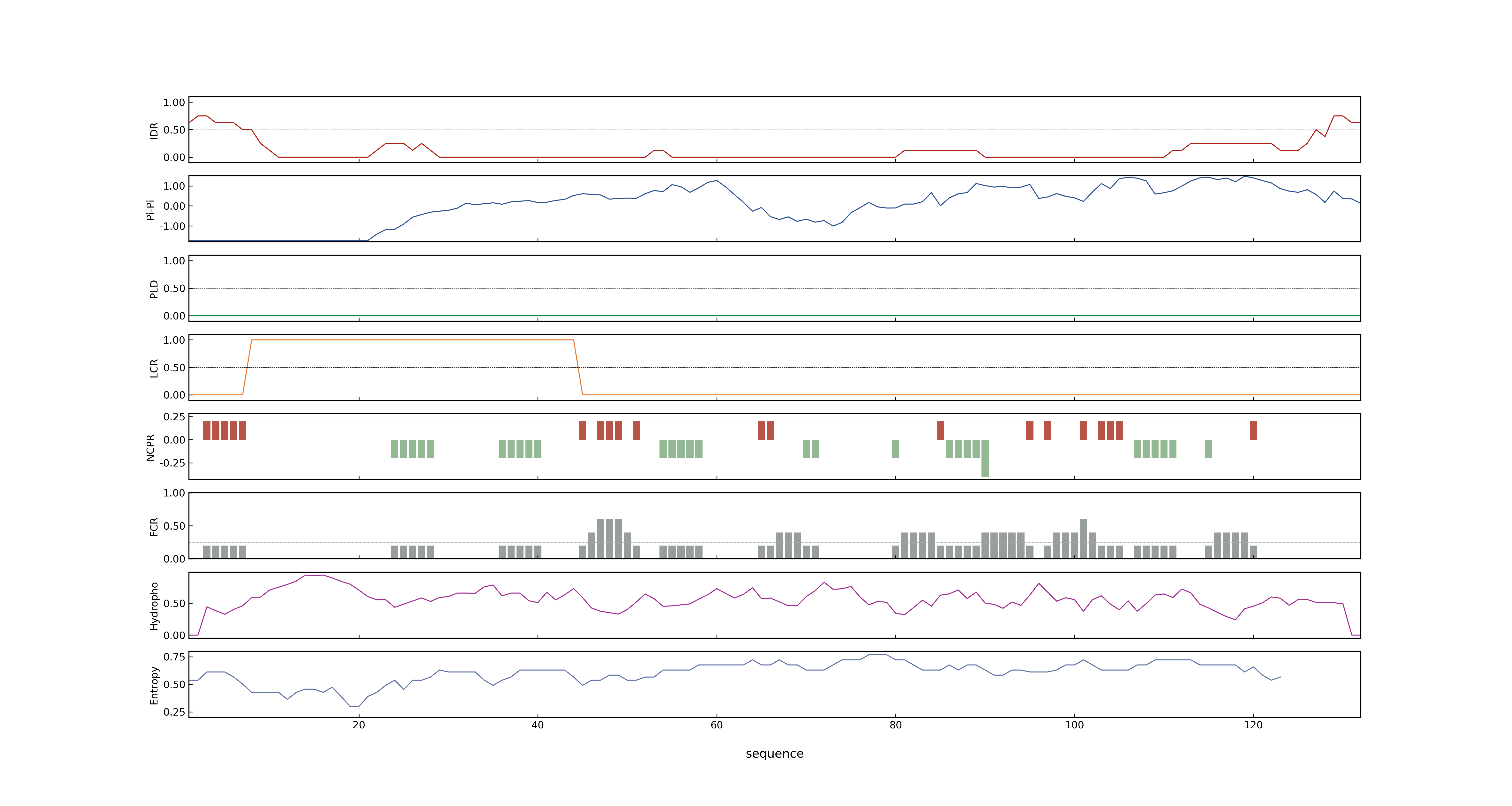This screenshot has height=806, width=1512.
Task: Click the FCR y-axis label
Action: pos(154,527)
